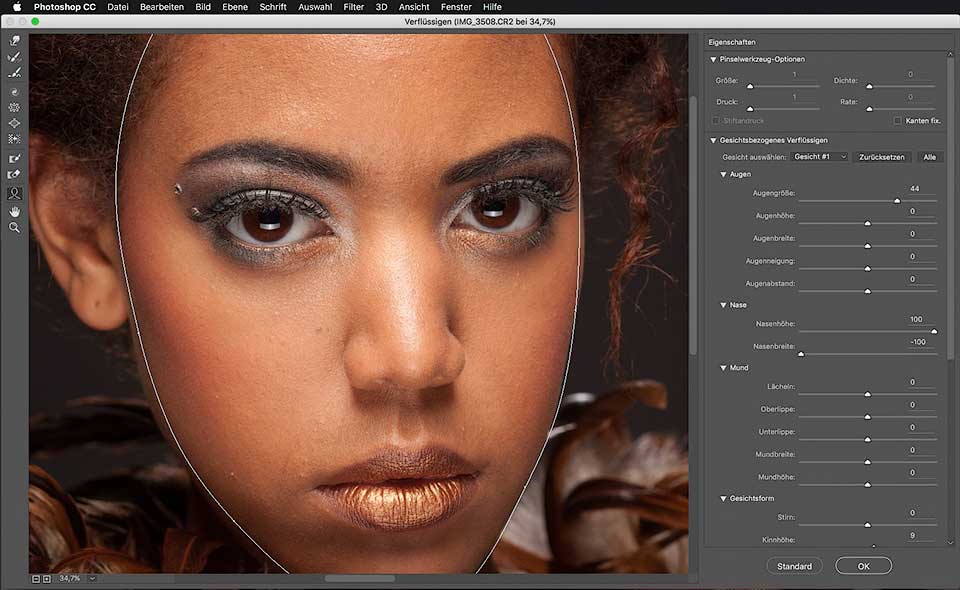Open the Ebene menu

(235, 7)
